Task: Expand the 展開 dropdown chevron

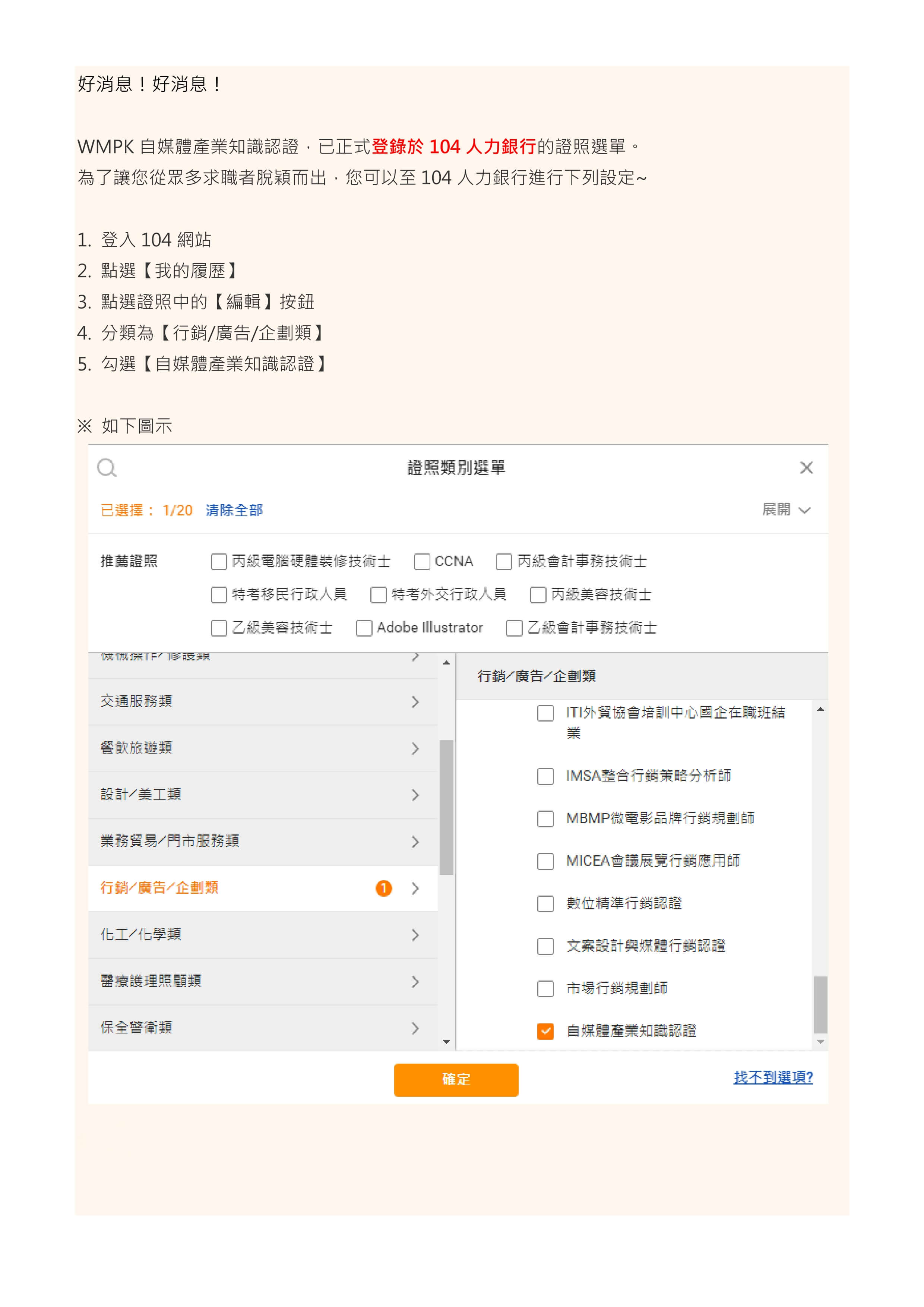Action: point(804,510)
